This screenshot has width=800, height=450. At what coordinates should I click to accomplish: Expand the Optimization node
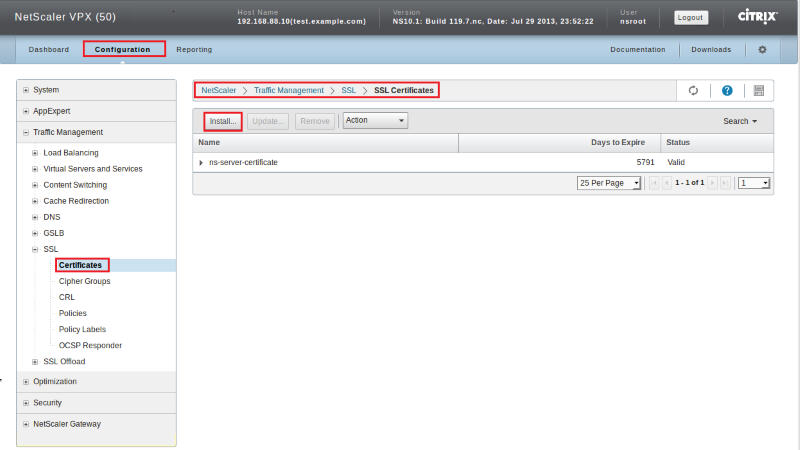26,382
